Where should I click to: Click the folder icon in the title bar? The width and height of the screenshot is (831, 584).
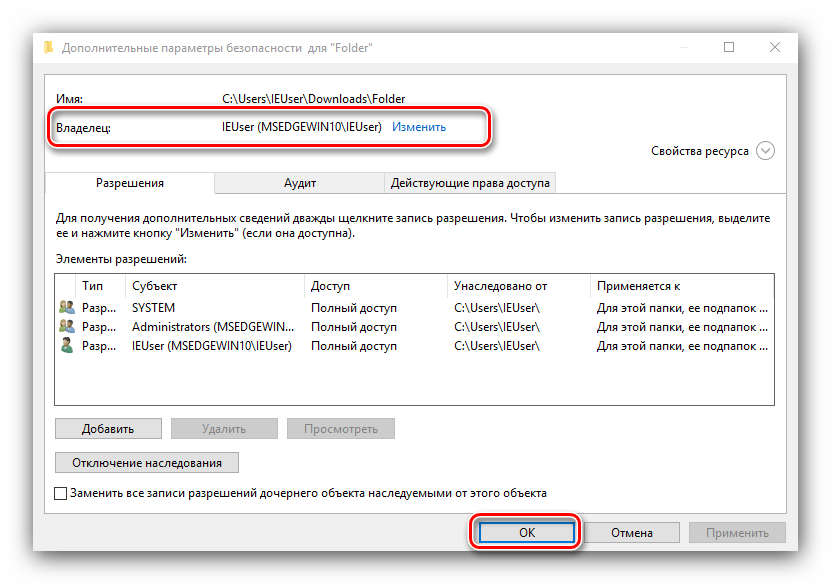pyautogui.click(x=48, y=48)
